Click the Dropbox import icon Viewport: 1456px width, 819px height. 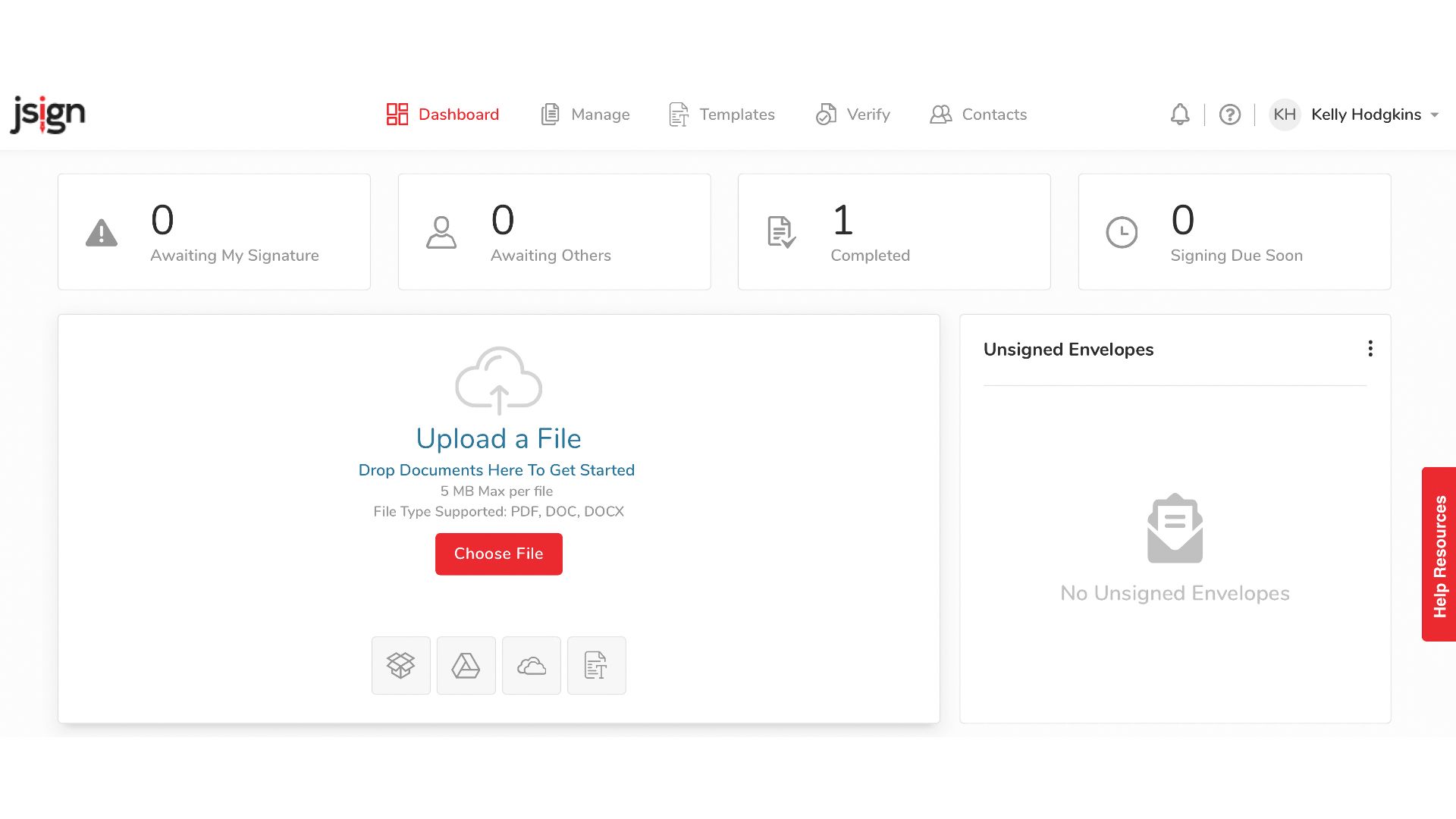point(400,665)
